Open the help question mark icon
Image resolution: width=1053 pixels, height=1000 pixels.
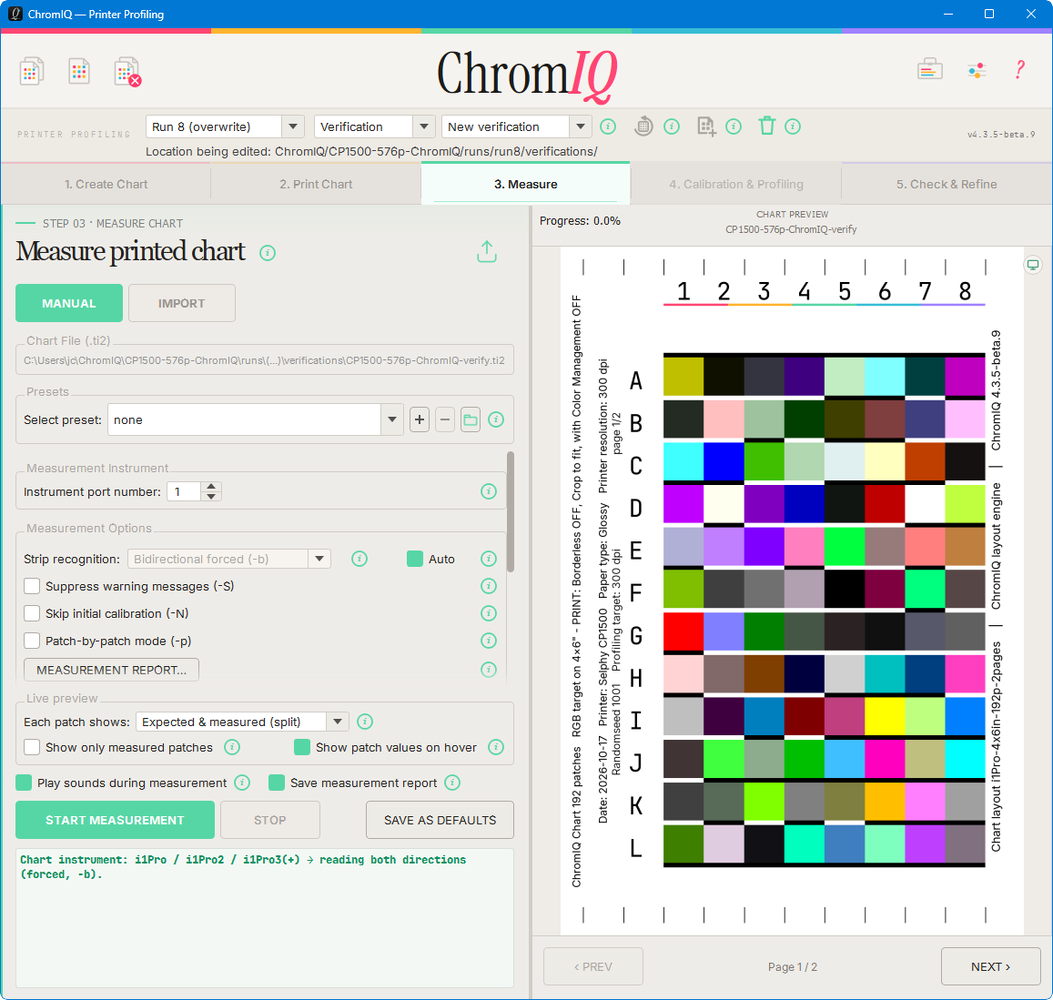pyautogui.click(x=1019, y=70)
